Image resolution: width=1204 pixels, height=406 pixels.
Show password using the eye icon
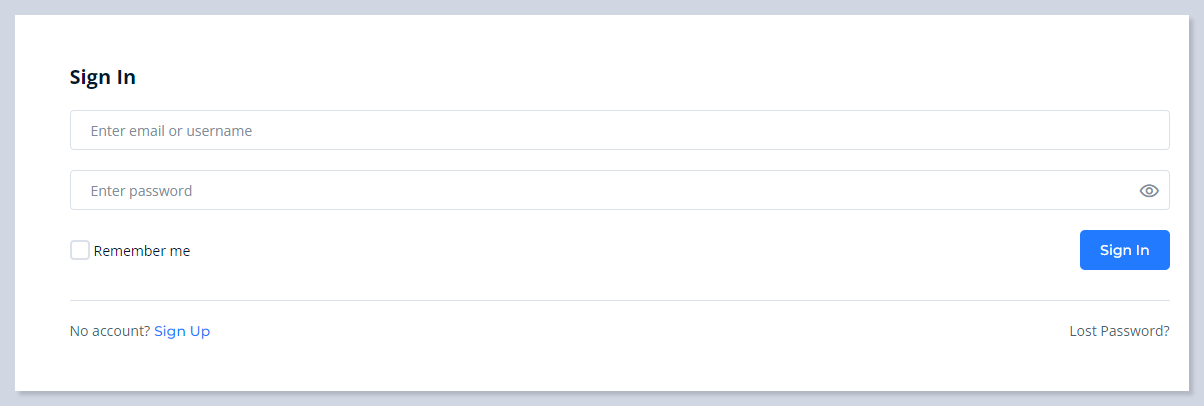(x=1149, y=191)
